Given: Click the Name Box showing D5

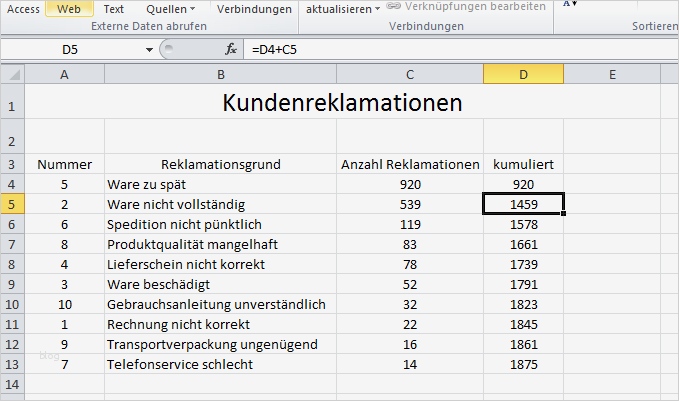Looking at the screenshot, I should (x=70, y=50).
